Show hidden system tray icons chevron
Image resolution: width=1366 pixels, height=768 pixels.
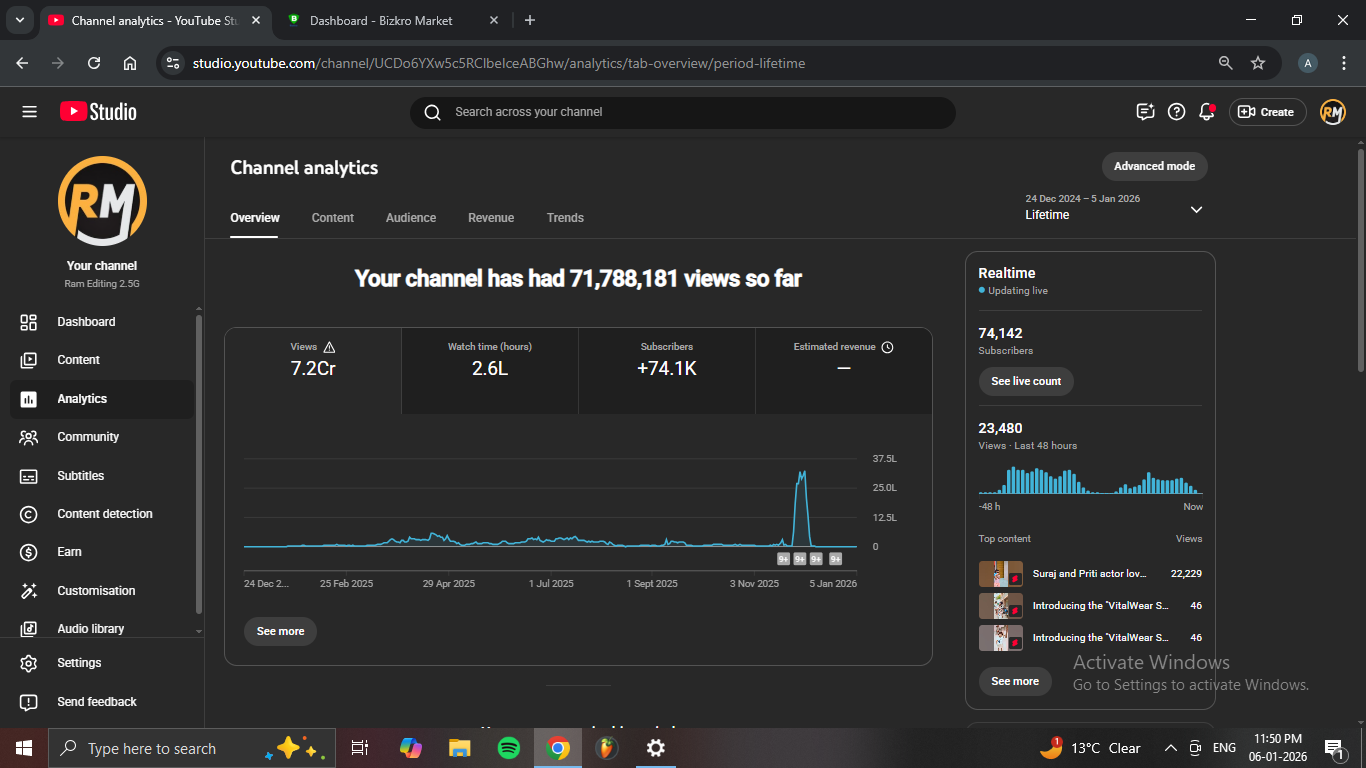(x=1170, y=748)
